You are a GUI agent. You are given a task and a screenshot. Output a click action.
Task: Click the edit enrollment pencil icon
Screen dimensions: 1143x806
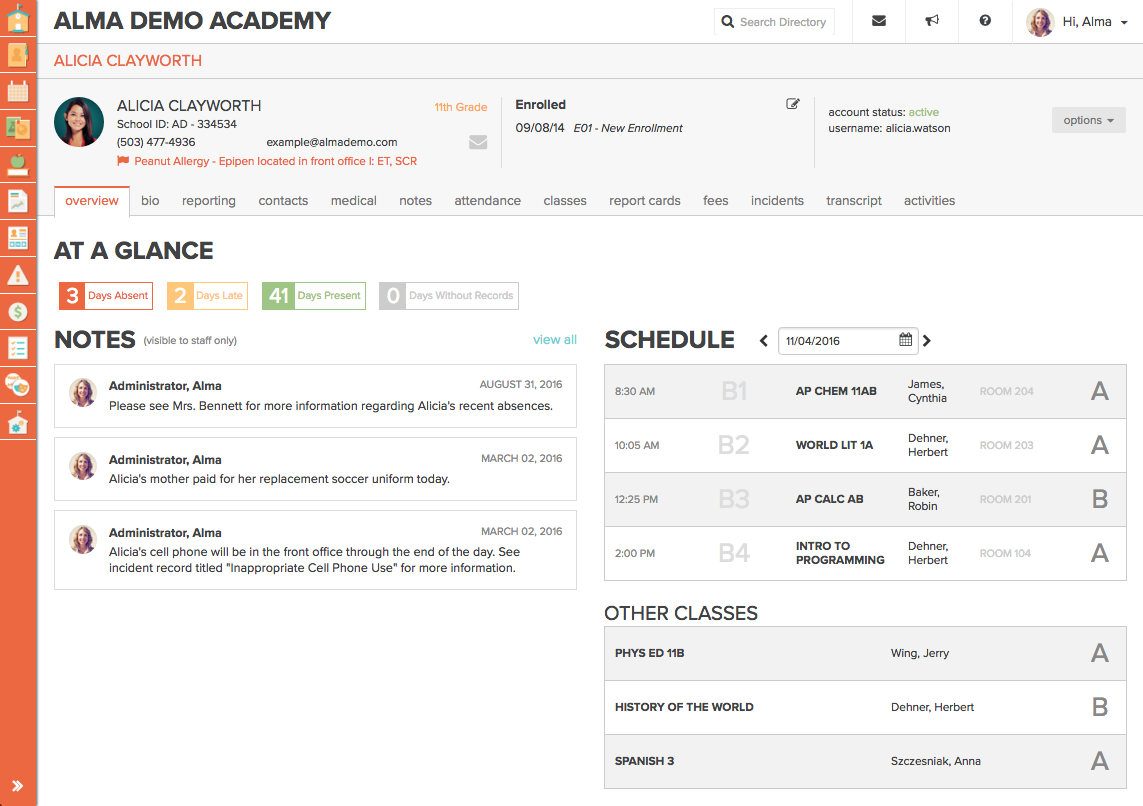click(x=793, y=104)
